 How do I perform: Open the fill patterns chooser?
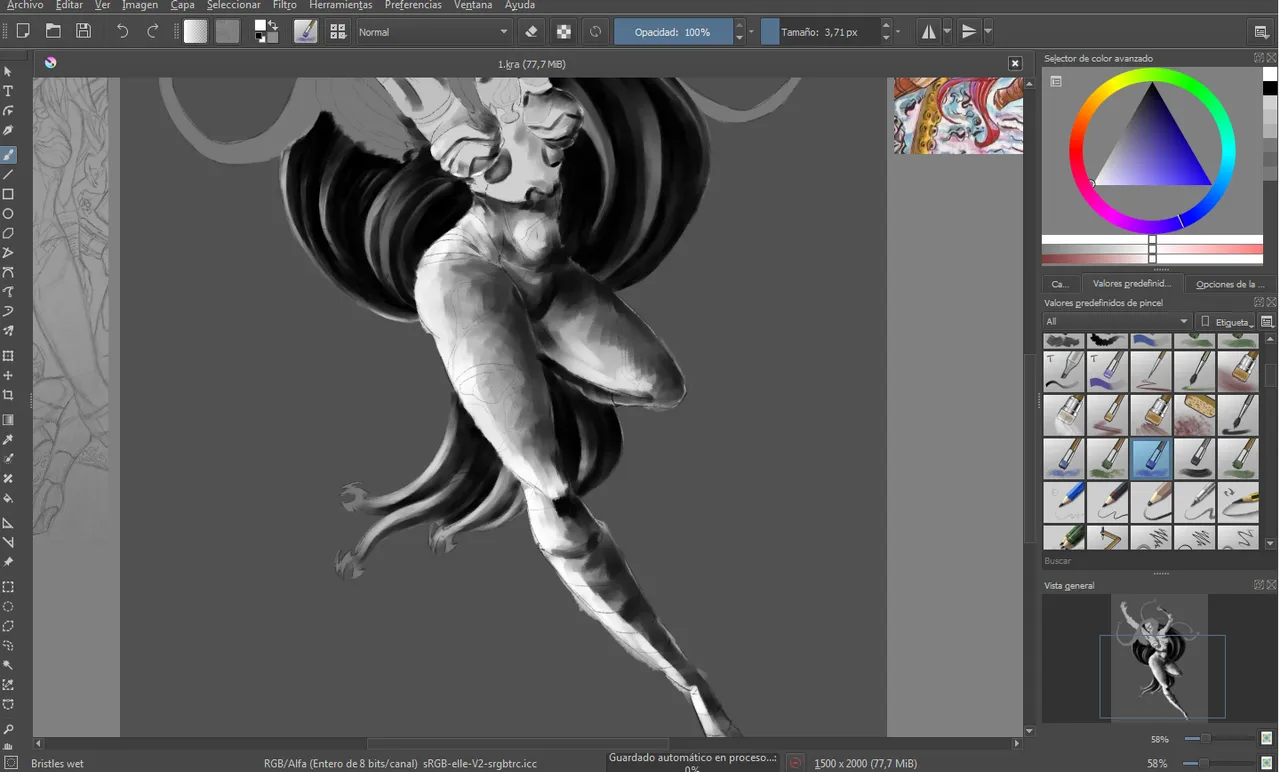(x=228, y=31)
